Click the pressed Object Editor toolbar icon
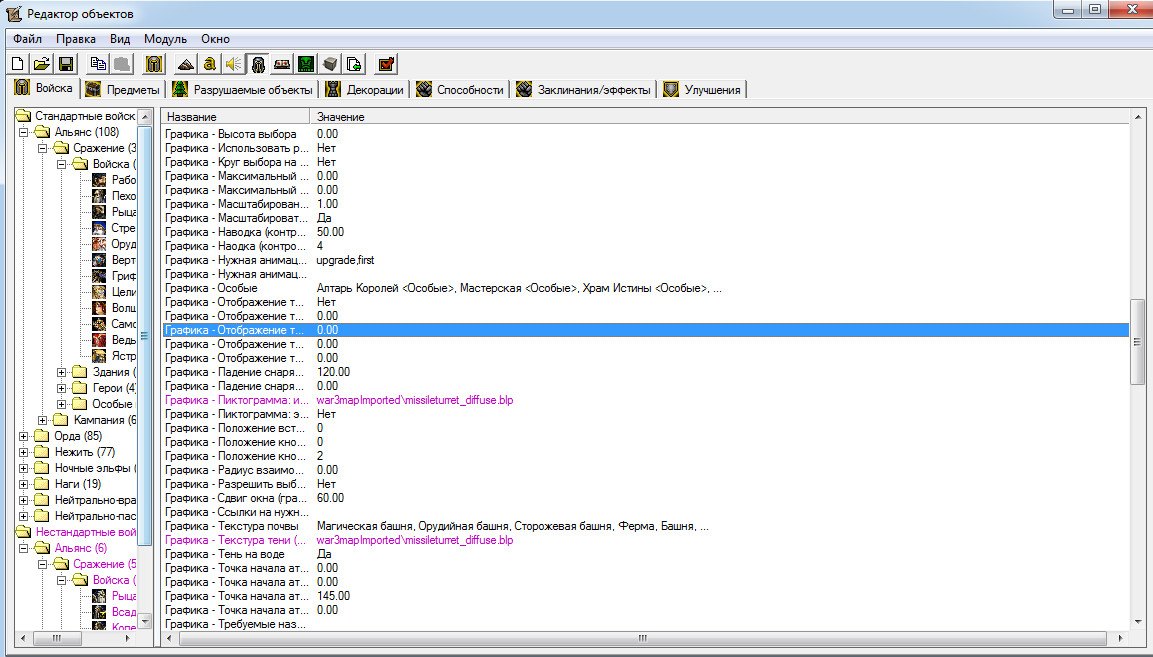 tap(257, 64)
